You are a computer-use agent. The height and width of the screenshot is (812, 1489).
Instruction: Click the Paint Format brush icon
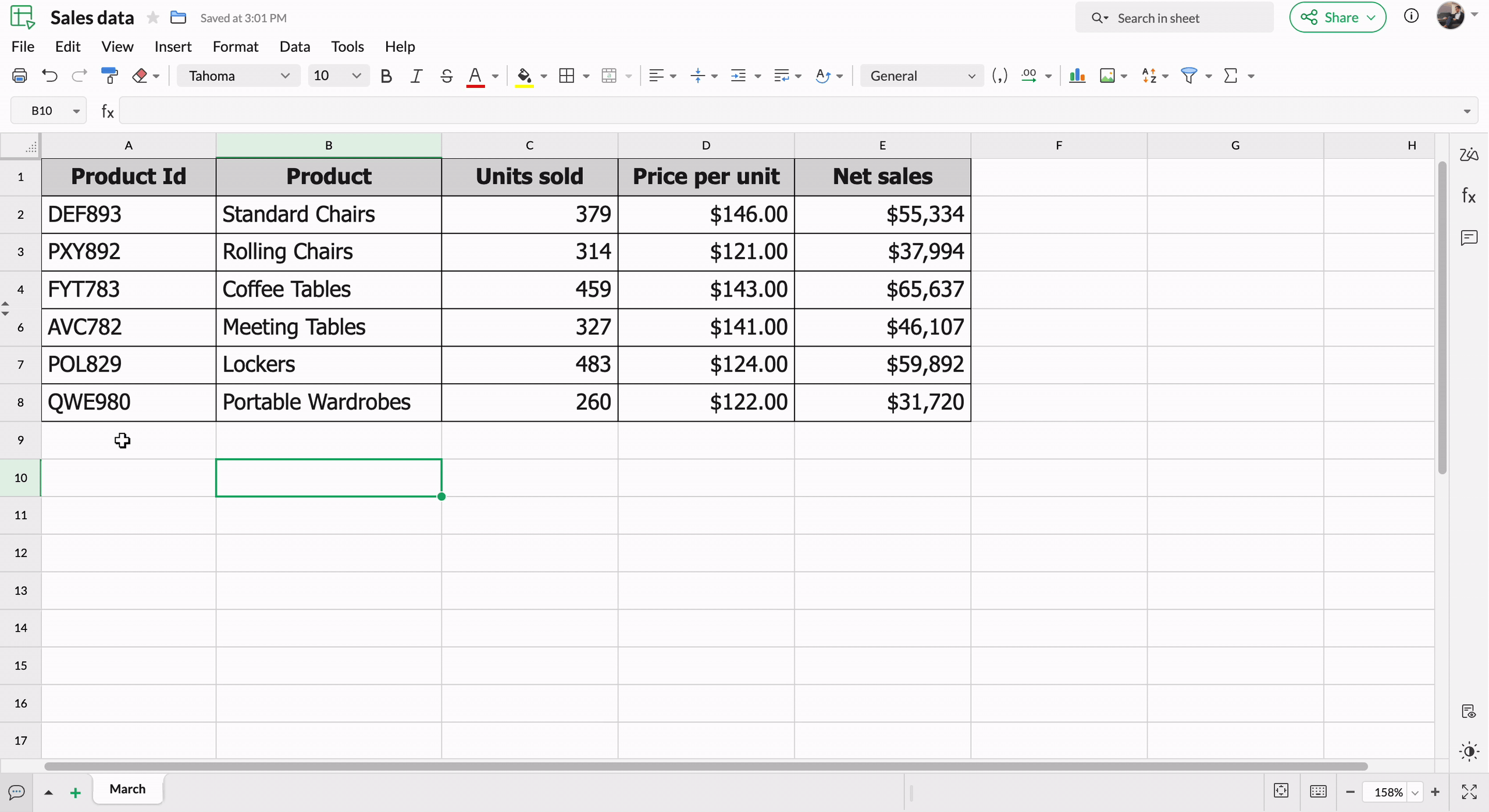click(109, 76)
